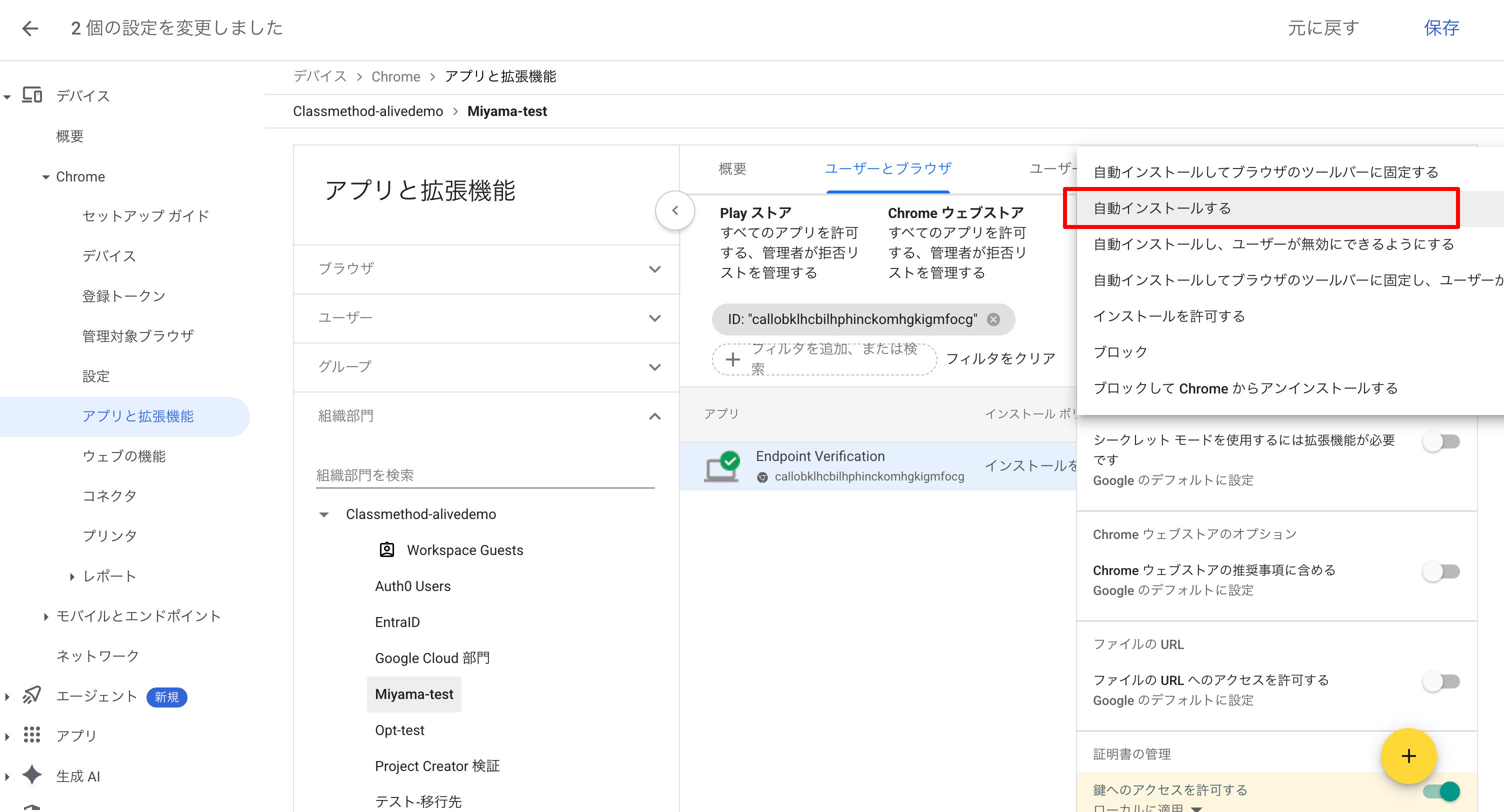The height and width of the screenshot is (812, 1504).
Task: Open the ローカルに適用 dropdown
Action: pos(1147,808)
